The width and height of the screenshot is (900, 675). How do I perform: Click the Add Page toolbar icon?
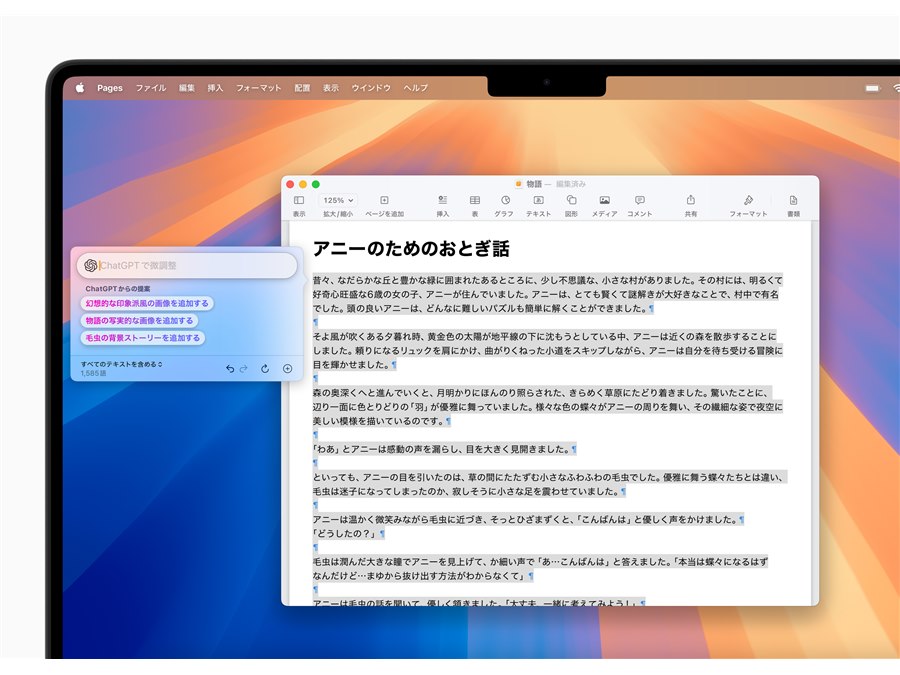[384, 200]
